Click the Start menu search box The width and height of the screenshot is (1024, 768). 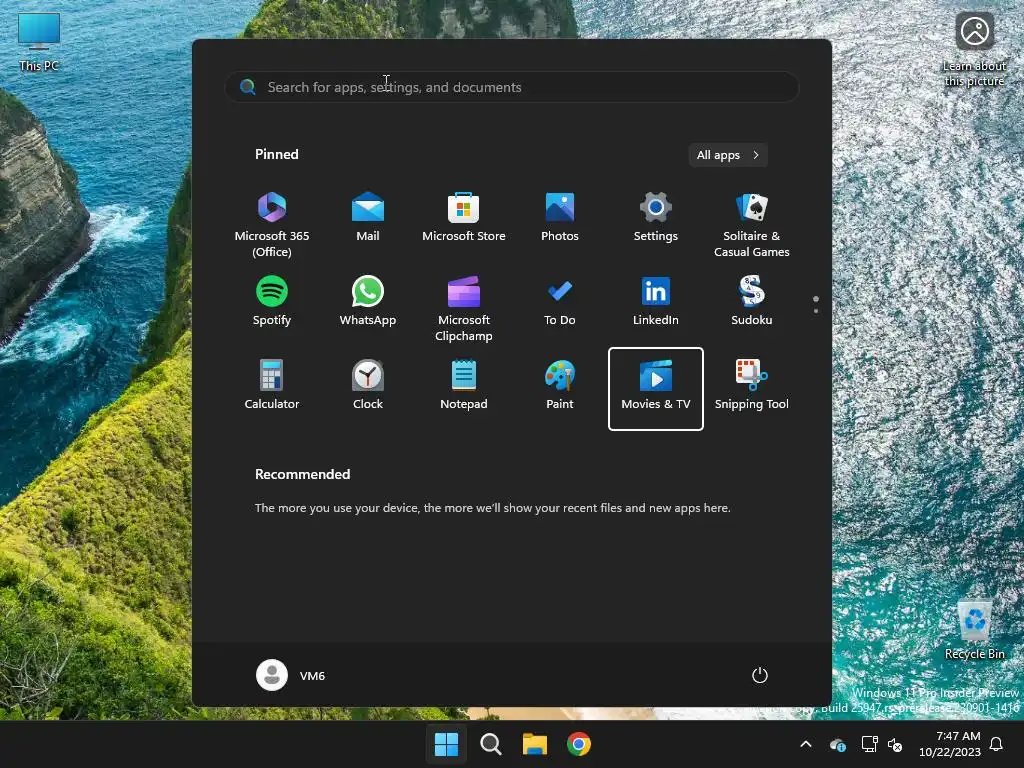click(x=512, y=87)
